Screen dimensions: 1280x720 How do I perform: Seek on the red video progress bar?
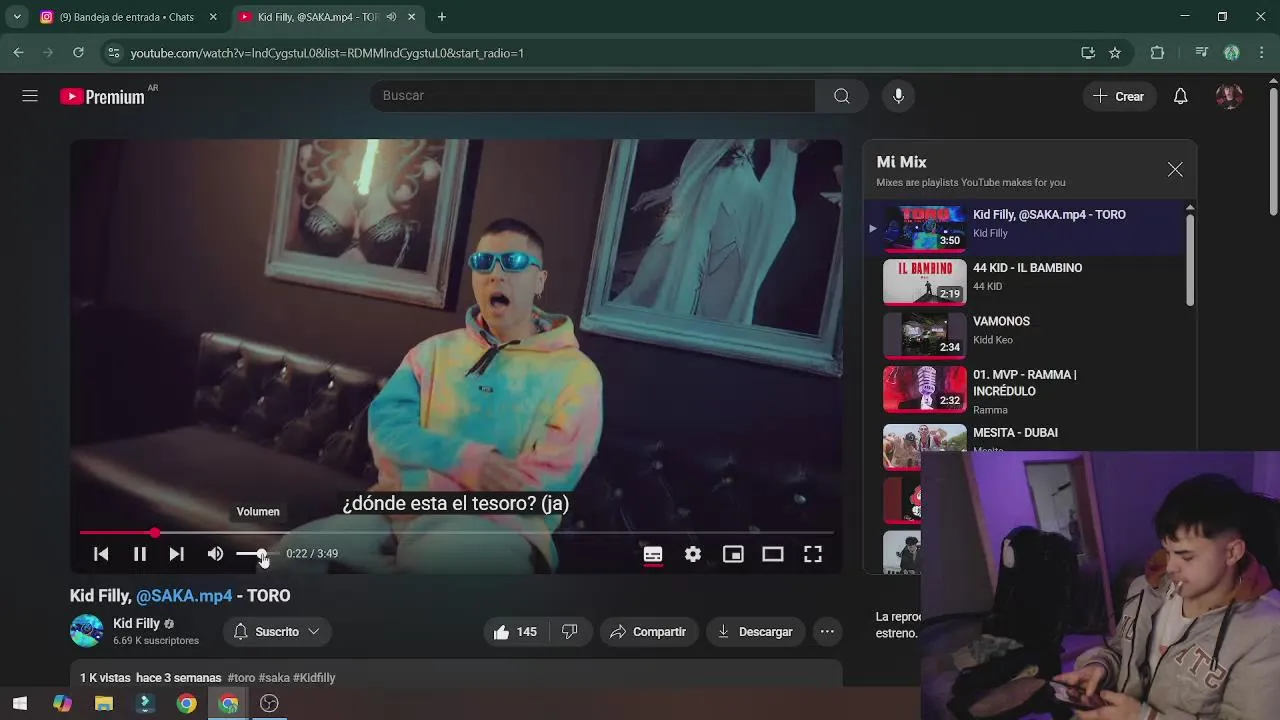[456, 533]
